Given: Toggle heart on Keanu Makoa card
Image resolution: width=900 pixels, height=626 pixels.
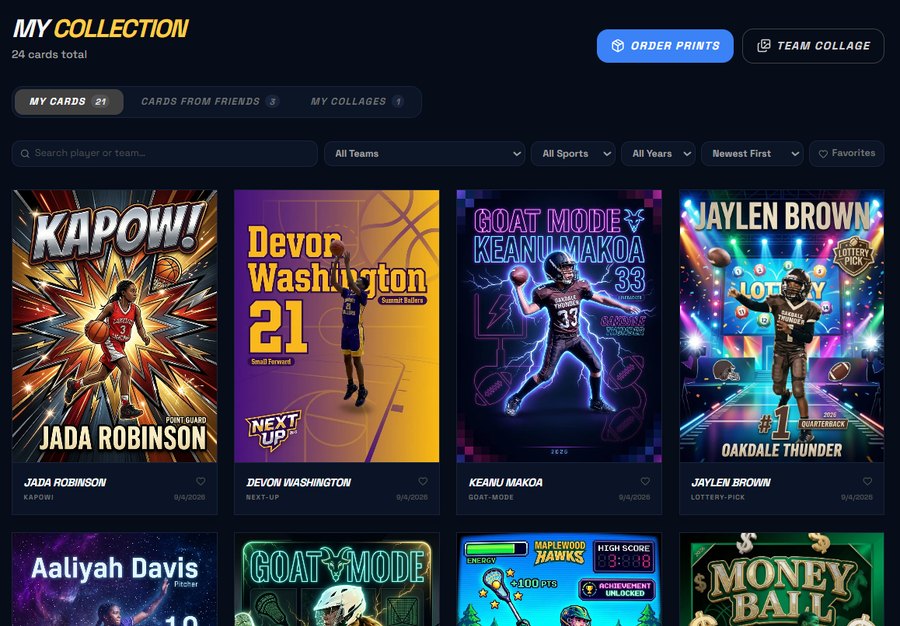Looking at the screenshot, I should pos(645,481).
